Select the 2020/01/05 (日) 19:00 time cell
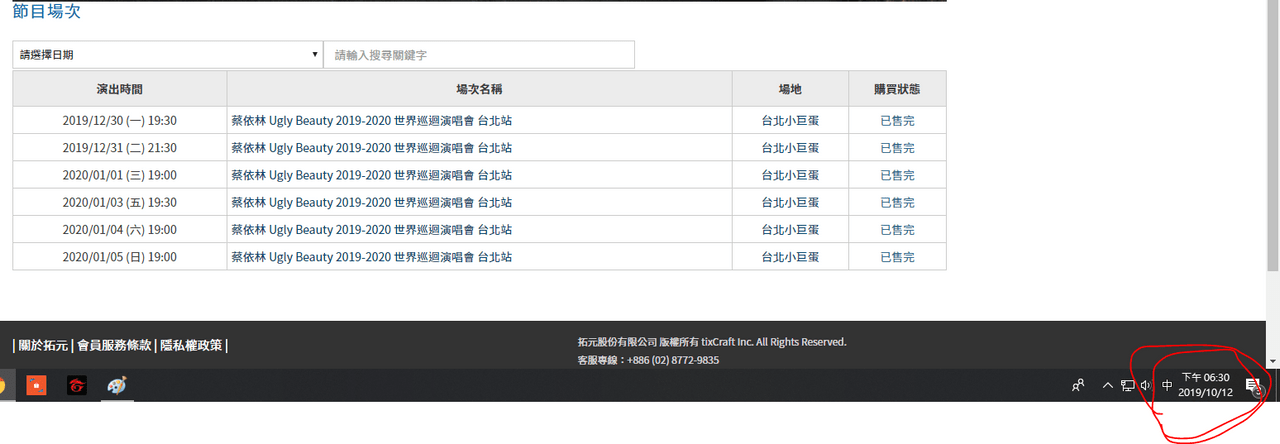The width and height of the screenshot is (1280, 444). tap(120, 257)
